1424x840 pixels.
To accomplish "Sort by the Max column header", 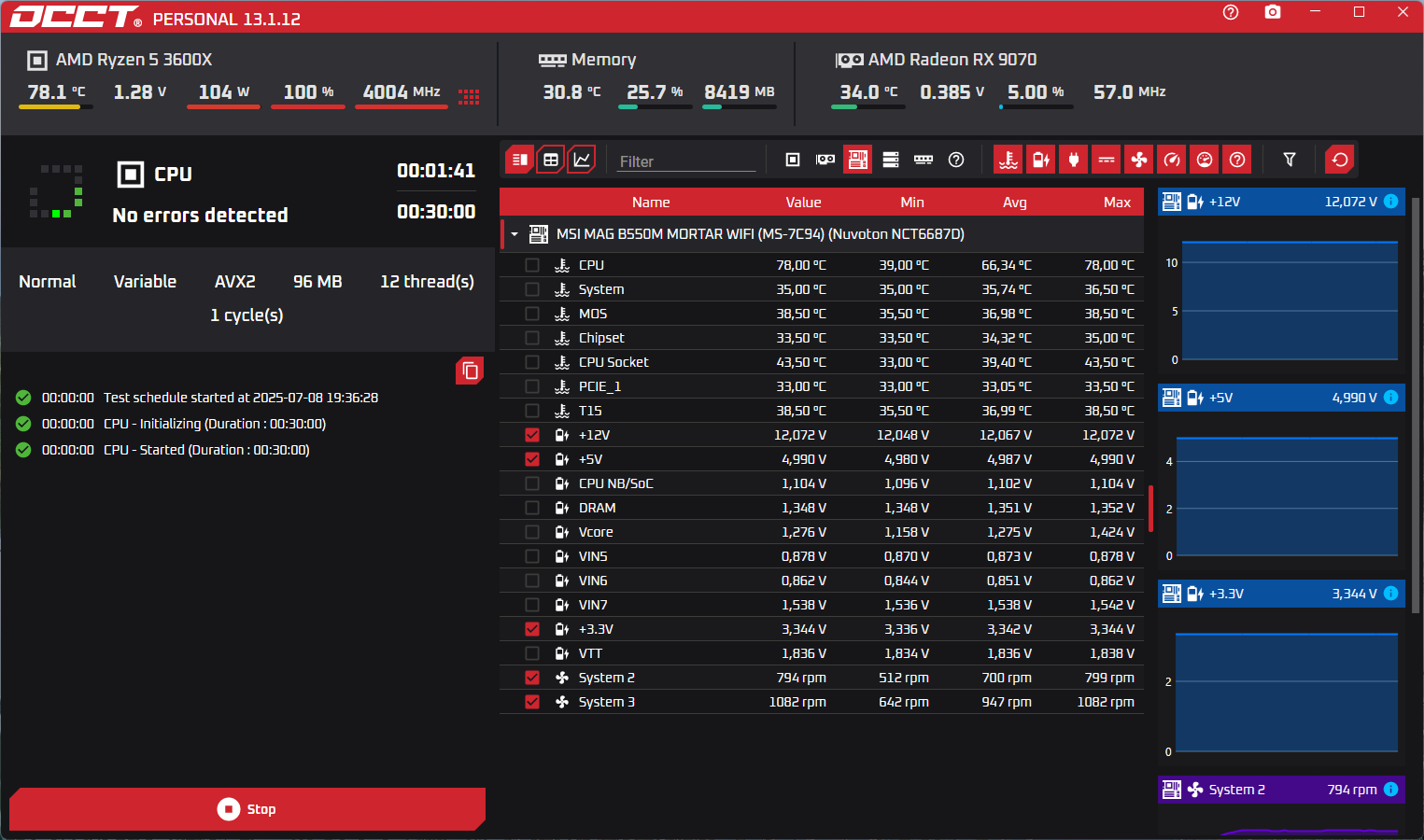I will [1117, 203].
